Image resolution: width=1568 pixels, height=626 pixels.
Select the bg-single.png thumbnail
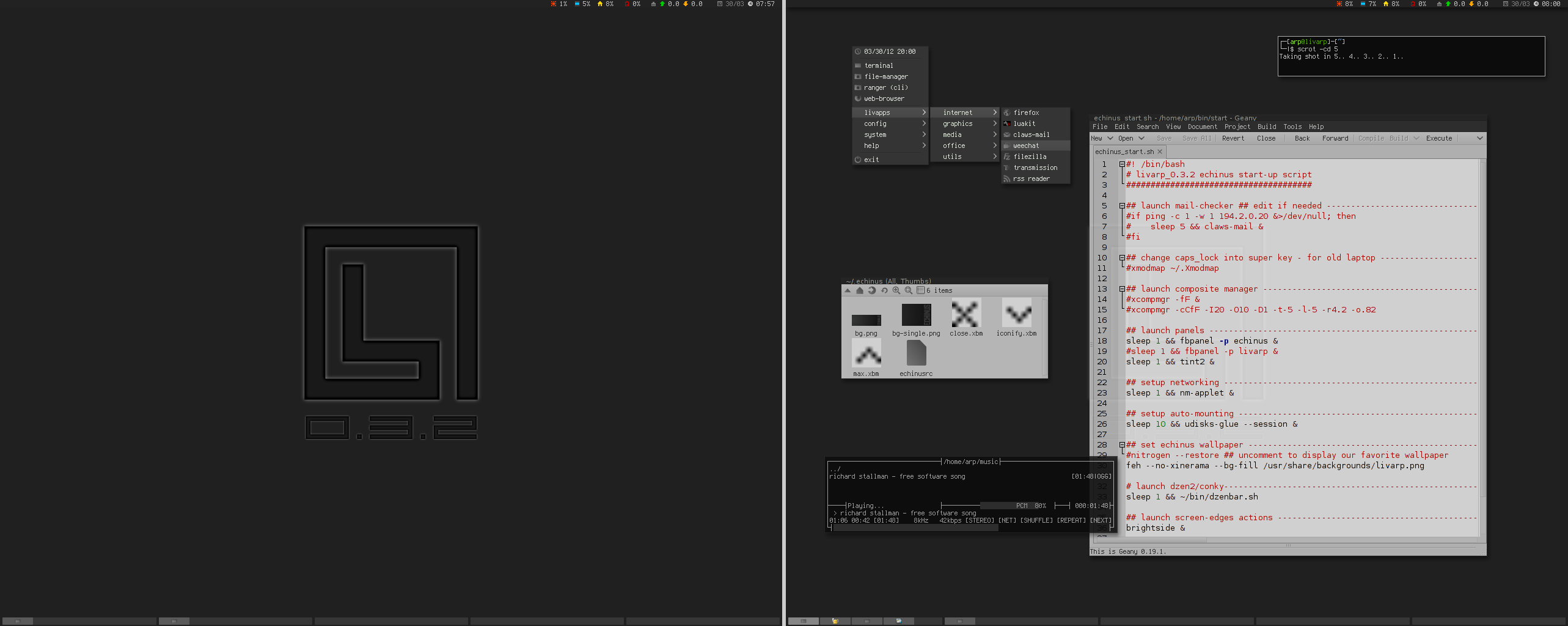pos(916,315)
